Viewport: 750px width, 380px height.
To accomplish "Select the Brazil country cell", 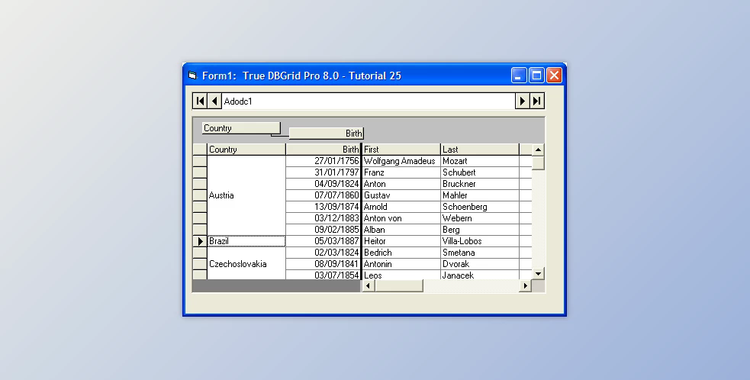I will click(x=246, y=241).
